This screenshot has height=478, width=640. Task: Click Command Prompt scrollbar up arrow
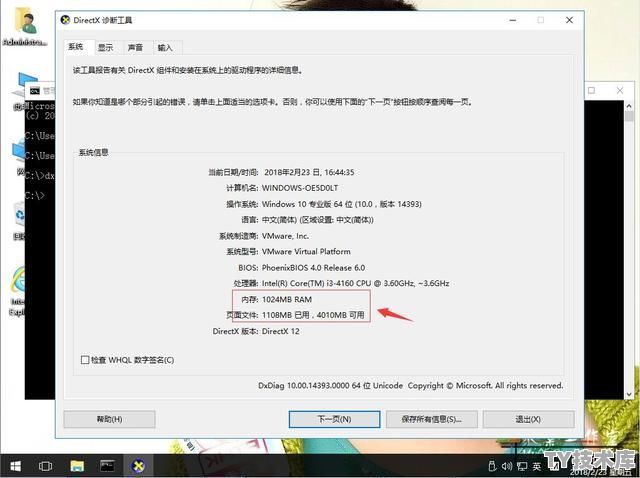pos(629,106)
